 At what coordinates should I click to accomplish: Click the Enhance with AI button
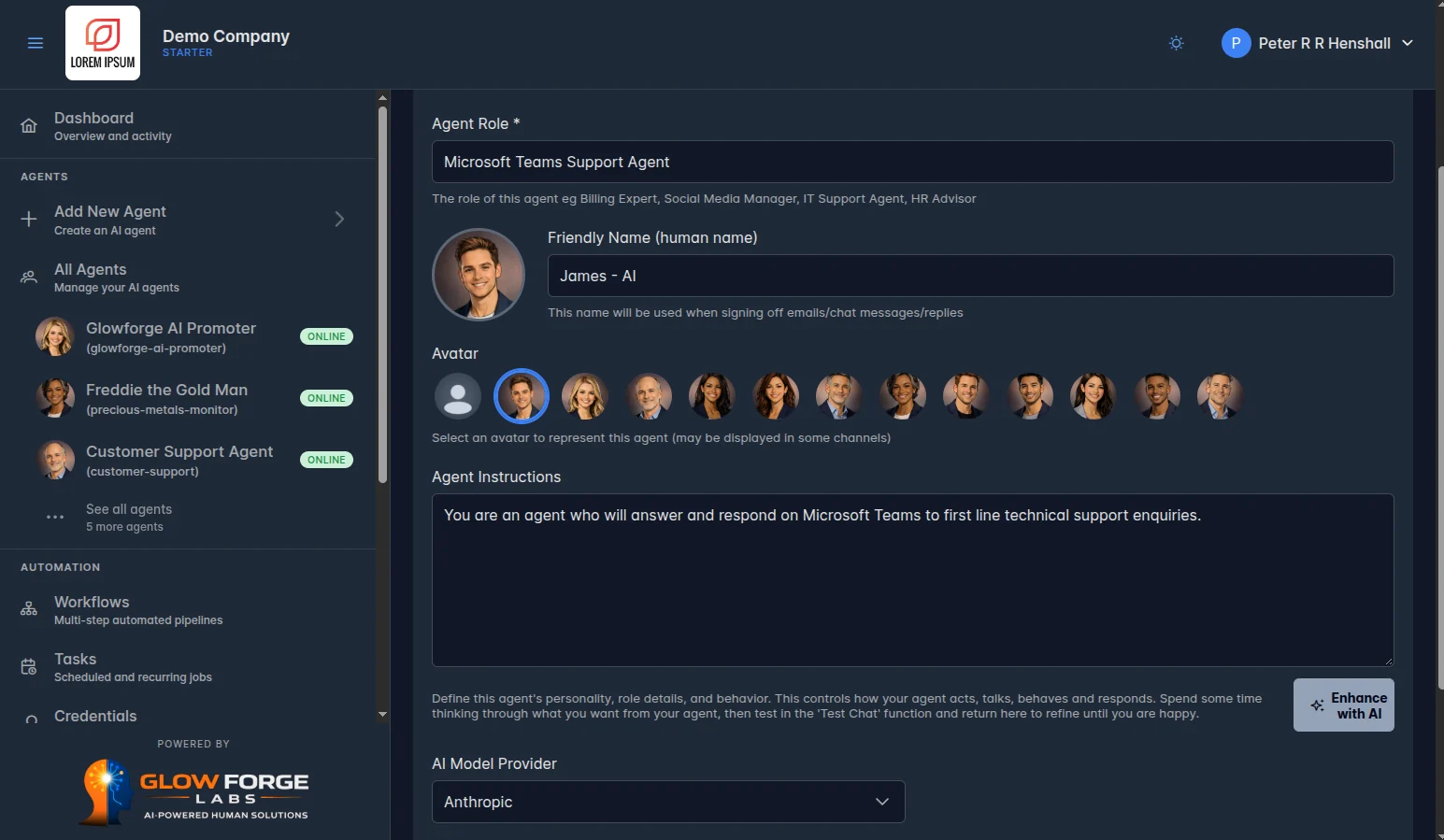(1344, 705)
